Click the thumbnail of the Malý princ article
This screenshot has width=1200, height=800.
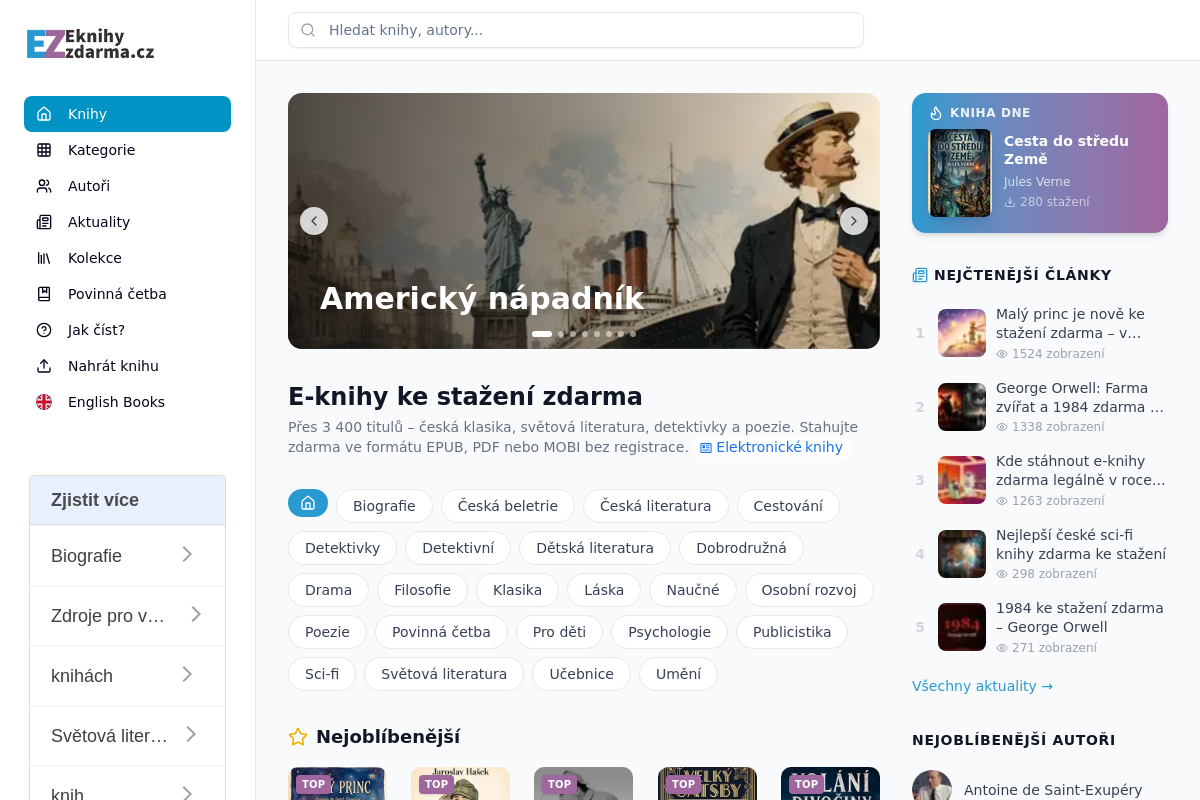962,333
